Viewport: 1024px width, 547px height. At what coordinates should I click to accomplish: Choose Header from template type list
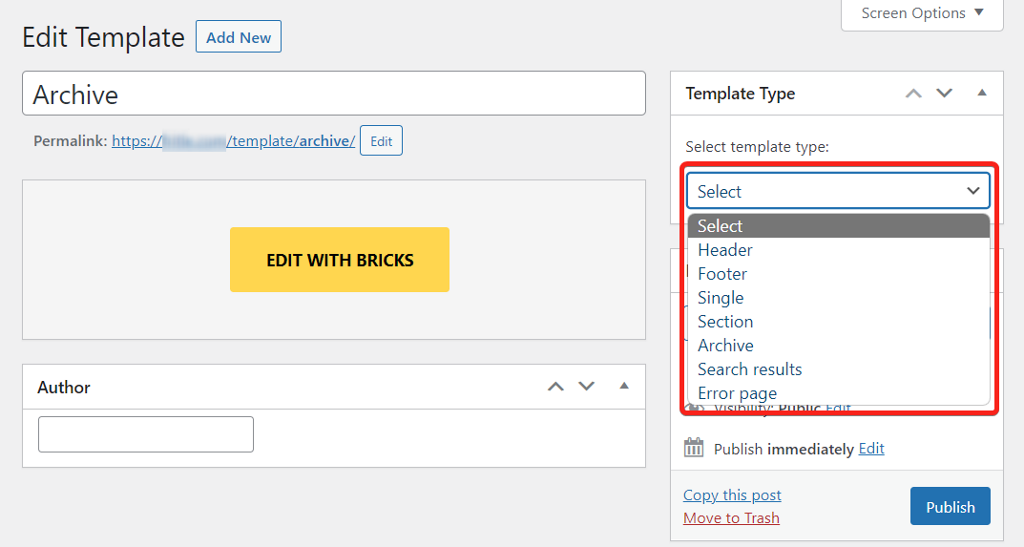[725, 250]
